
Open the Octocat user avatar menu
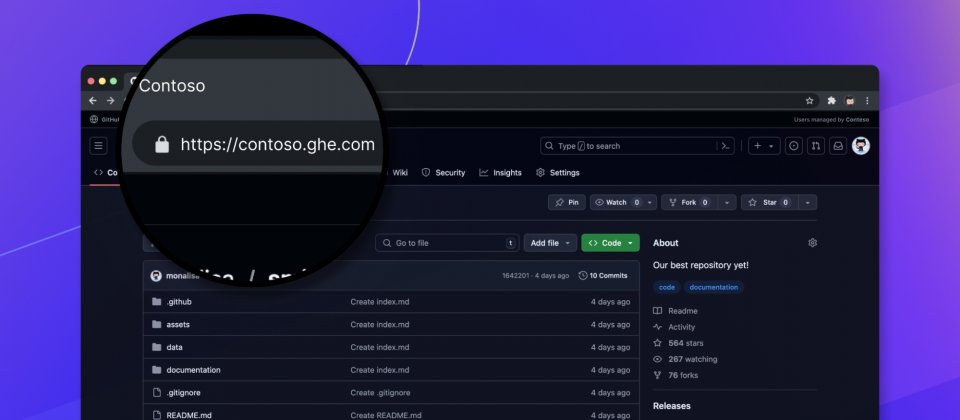point(861,146)
